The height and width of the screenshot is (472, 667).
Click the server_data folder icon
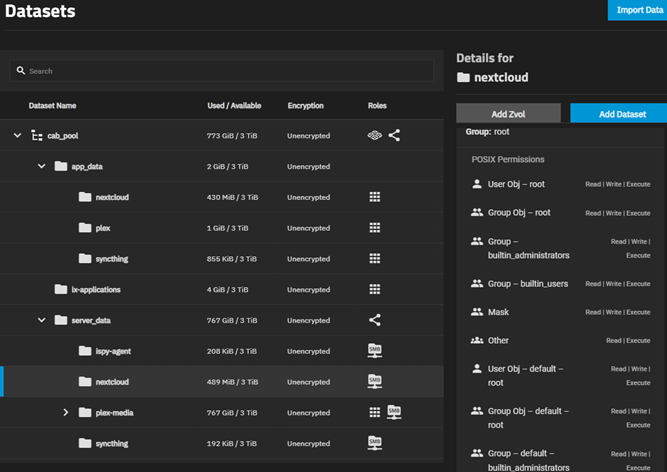point(61,320)
